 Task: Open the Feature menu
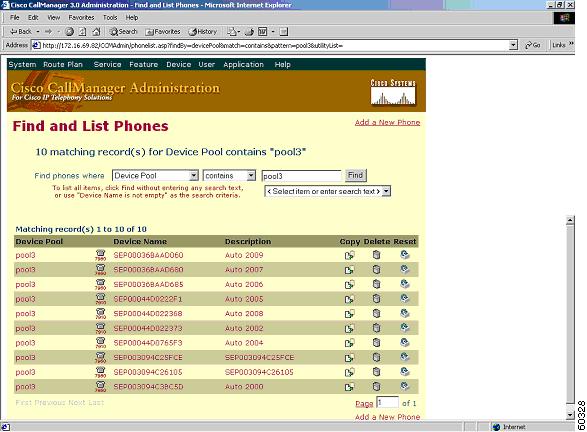(143, 64)
